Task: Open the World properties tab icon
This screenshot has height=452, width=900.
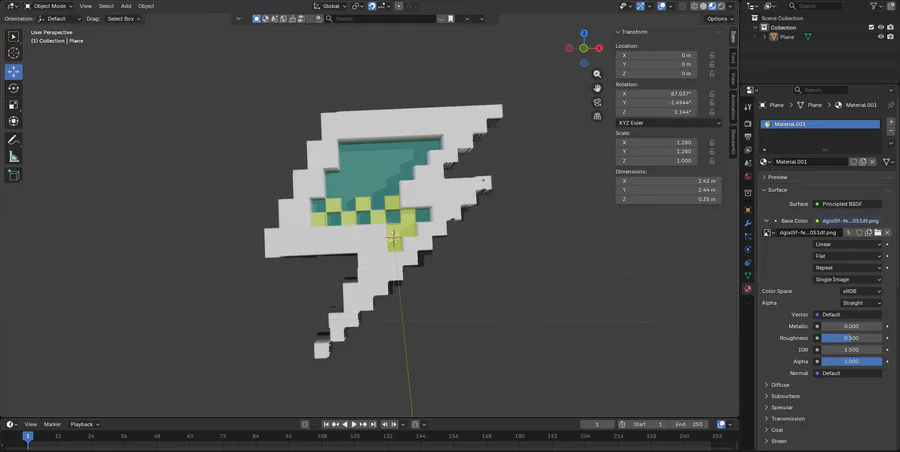Action: (748, 176)
